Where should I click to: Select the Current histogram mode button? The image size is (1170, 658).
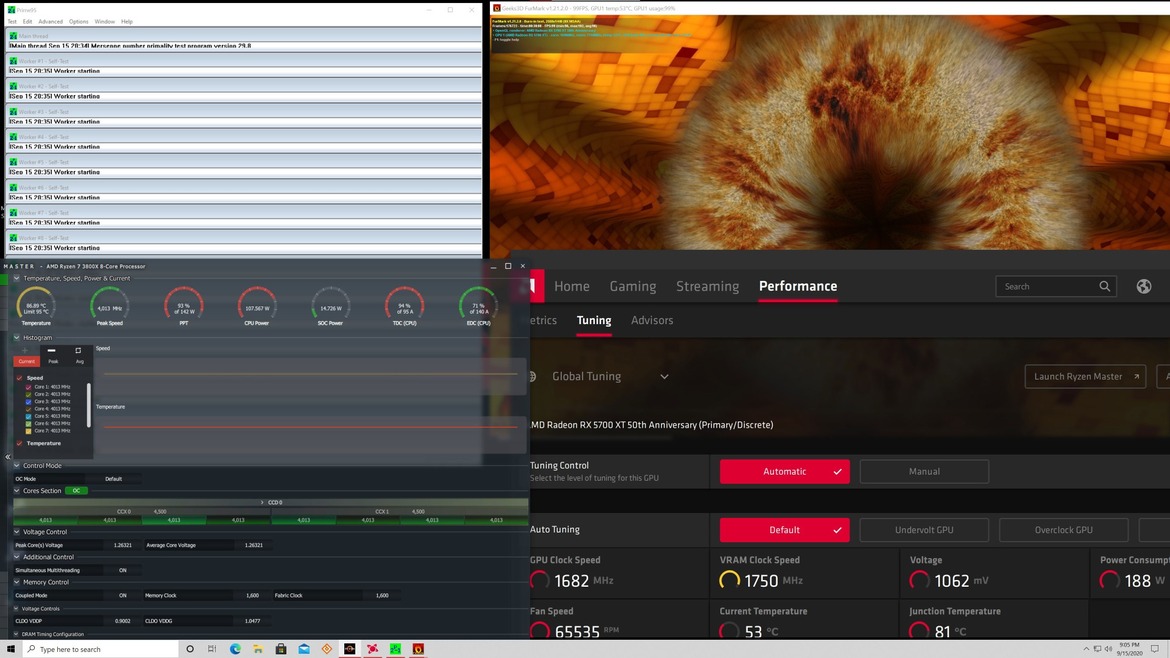(x=26, y=361)
